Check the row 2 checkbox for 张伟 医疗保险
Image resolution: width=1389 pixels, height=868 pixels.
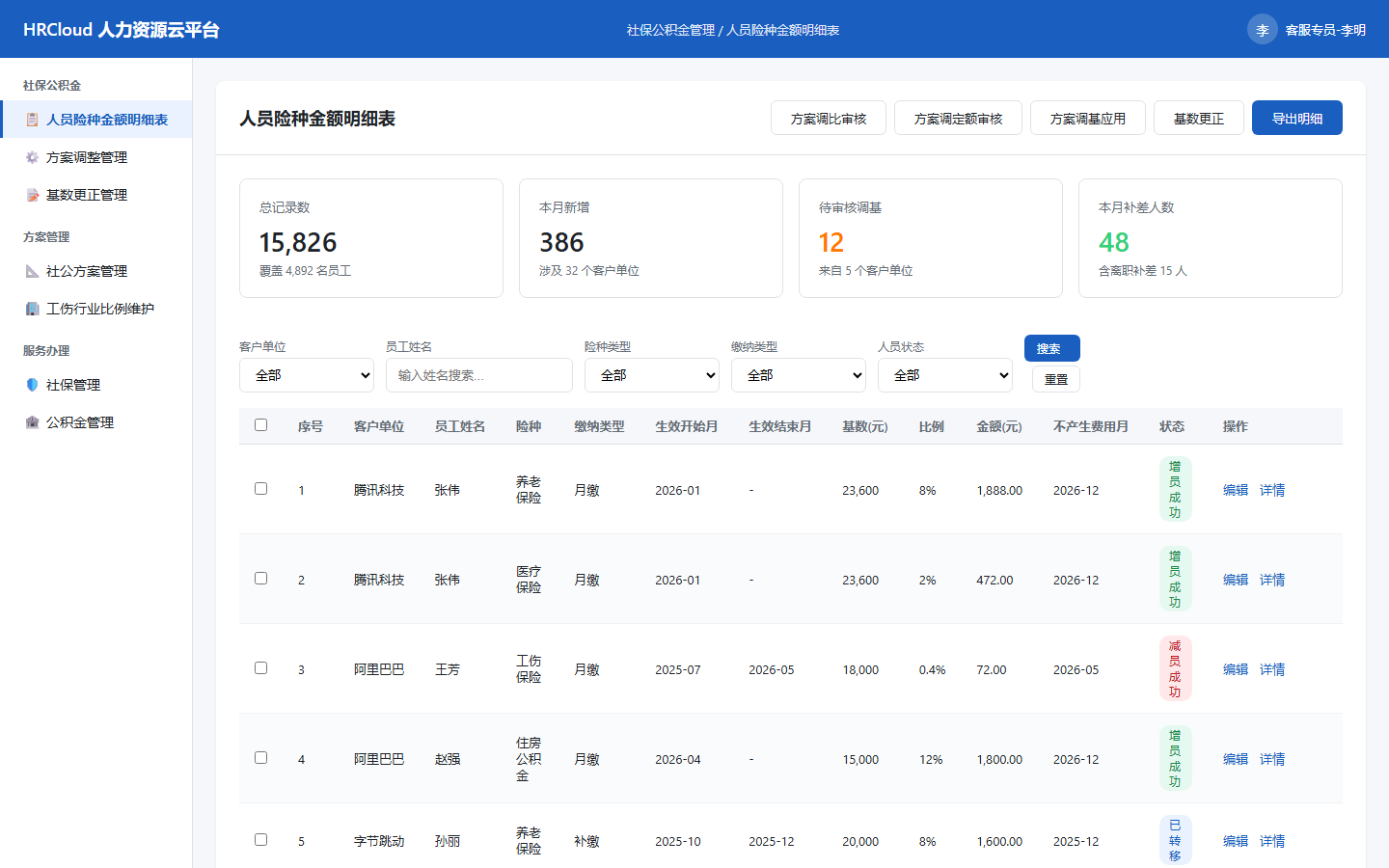click(260, 579)
